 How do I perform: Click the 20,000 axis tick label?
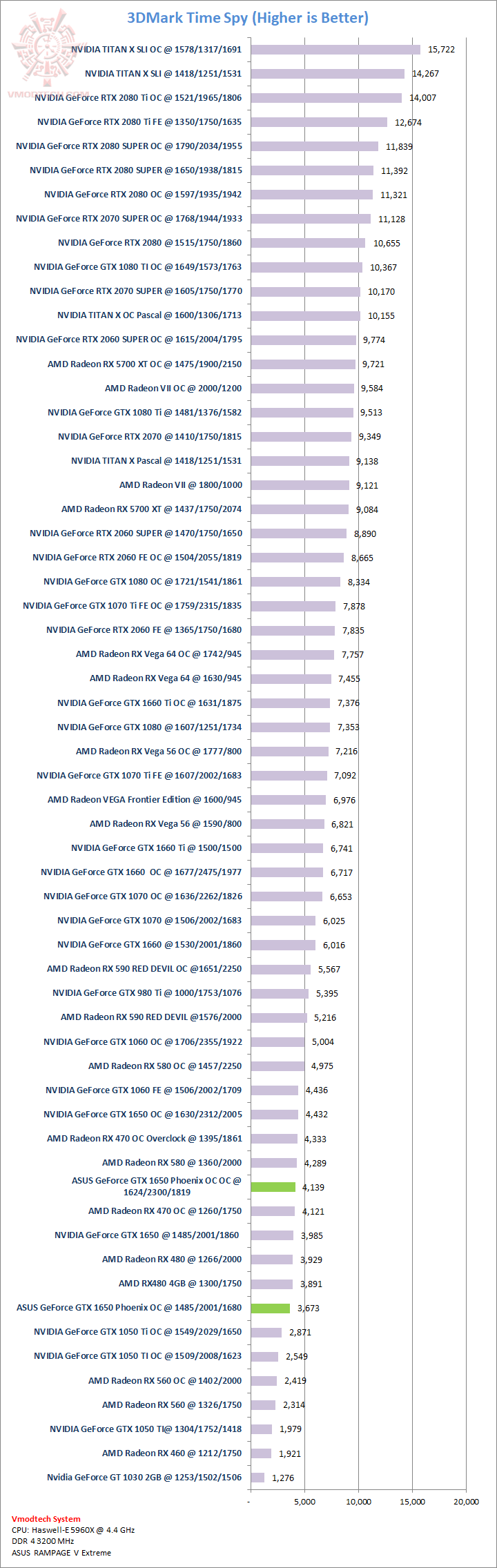(466, 1502)
